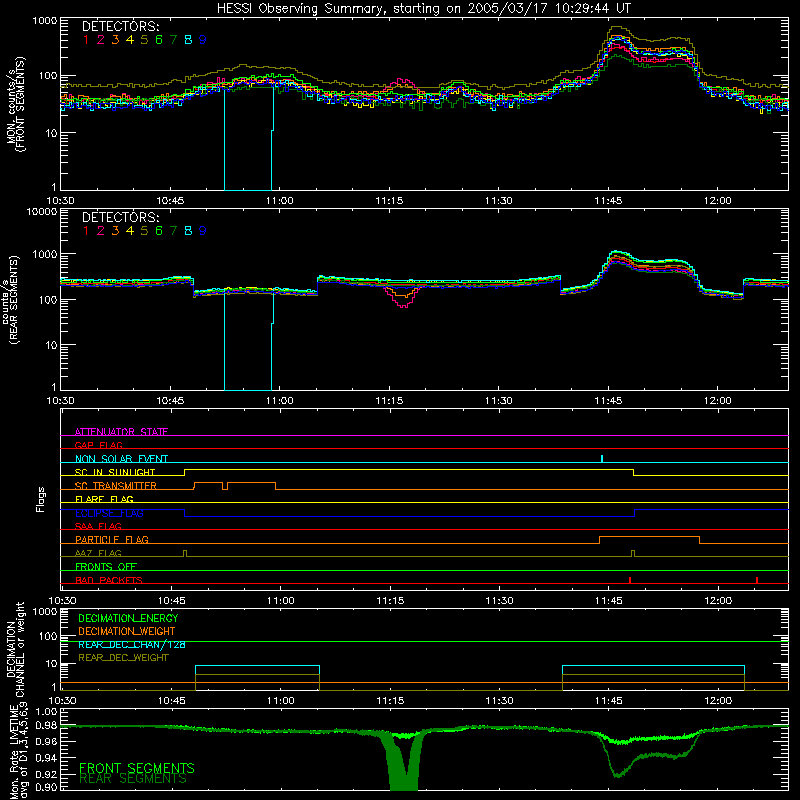This screenshot has width=800, height=800.
Task: Pick orange detector 3 in rear segments legend
Action: pos(115,231)
